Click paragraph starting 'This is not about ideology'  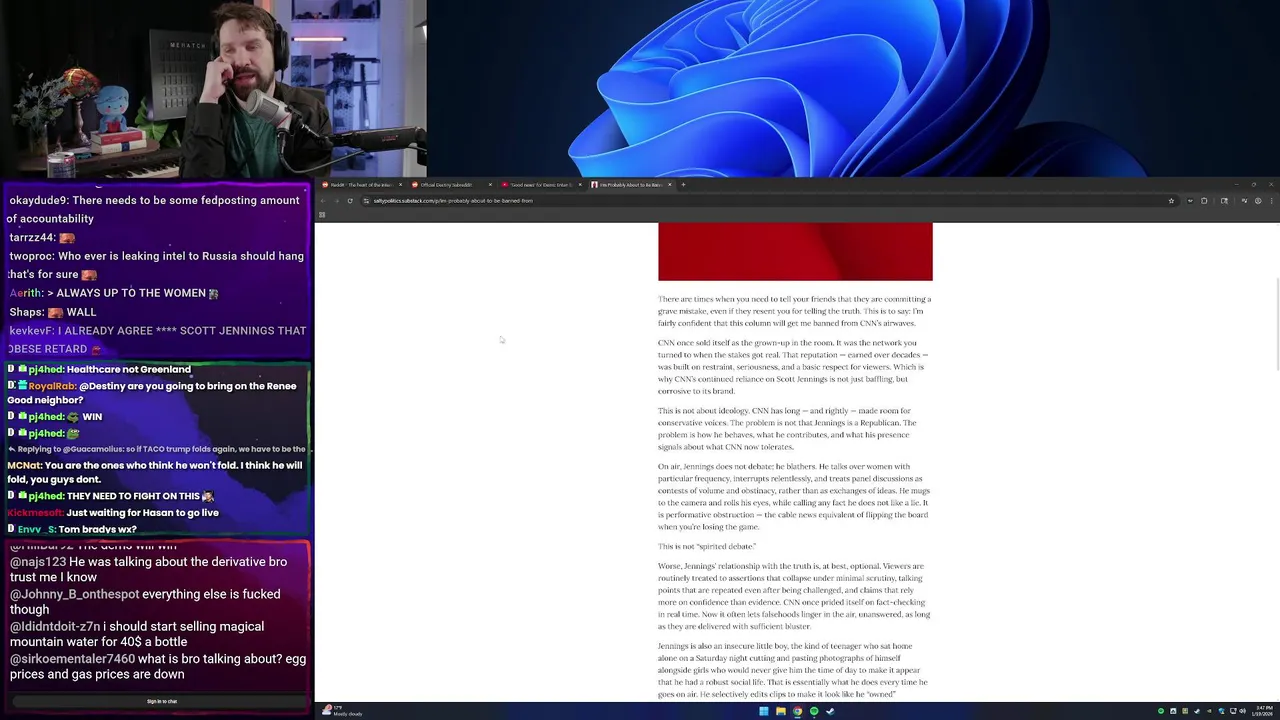[x=788, y=429]
